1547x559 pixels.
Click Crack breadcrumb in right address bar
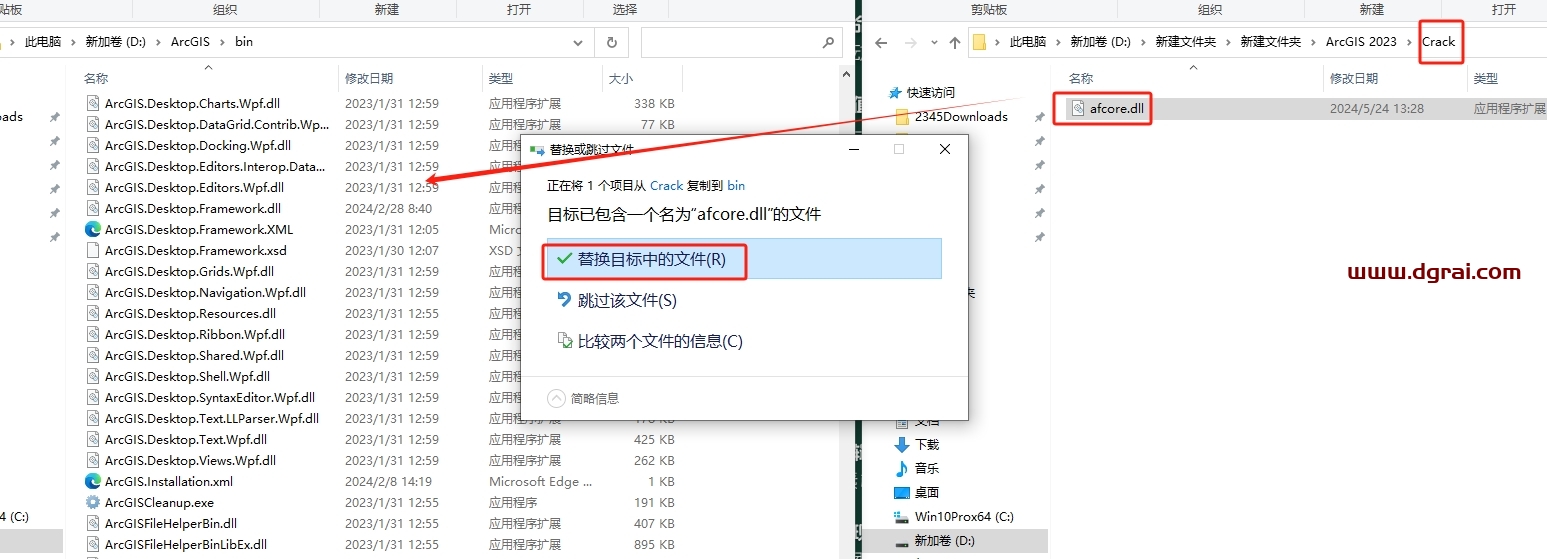pos(1438,42)
